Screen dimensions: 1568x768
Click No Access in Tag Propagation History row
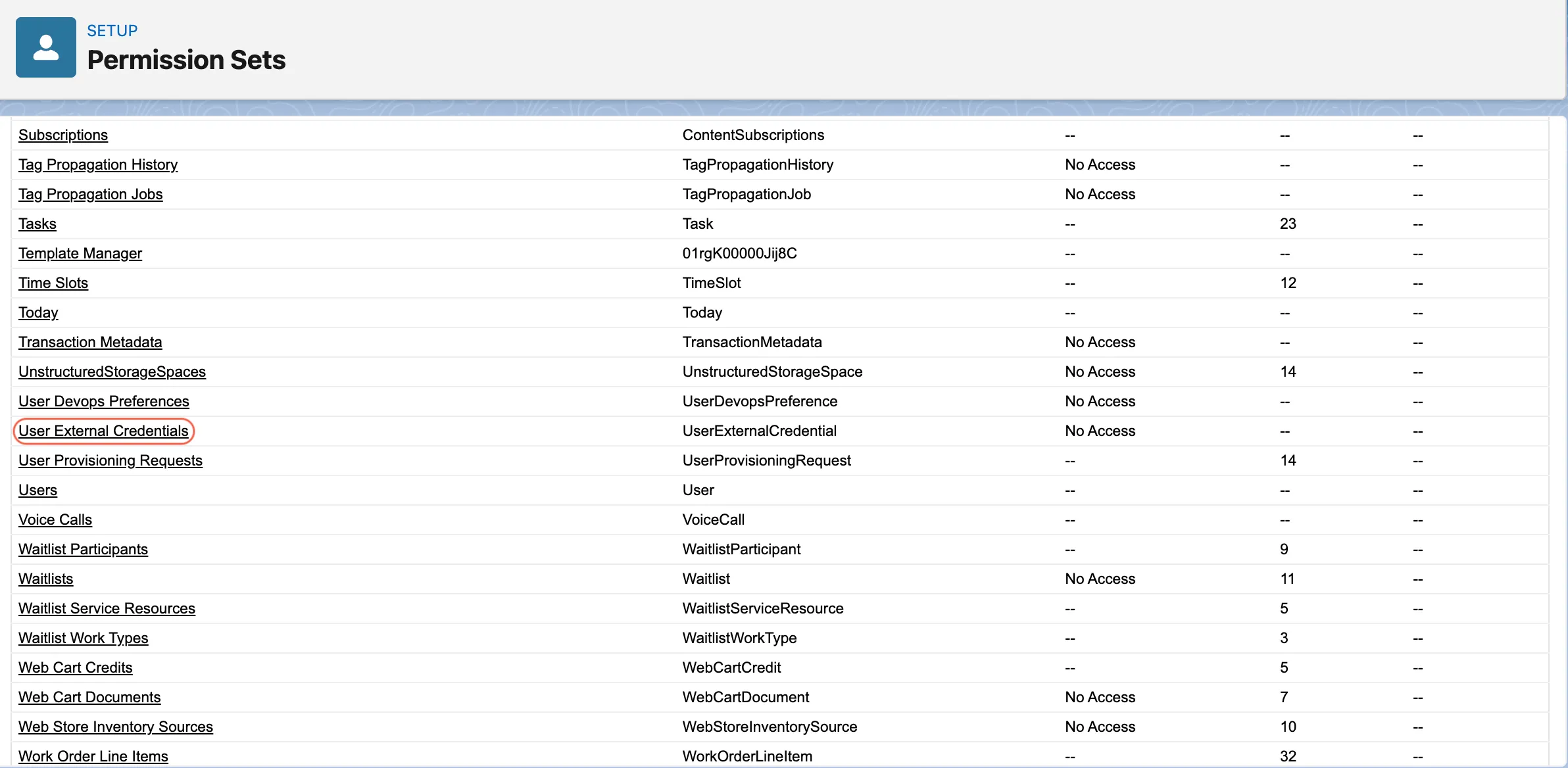click(1100, 164)
